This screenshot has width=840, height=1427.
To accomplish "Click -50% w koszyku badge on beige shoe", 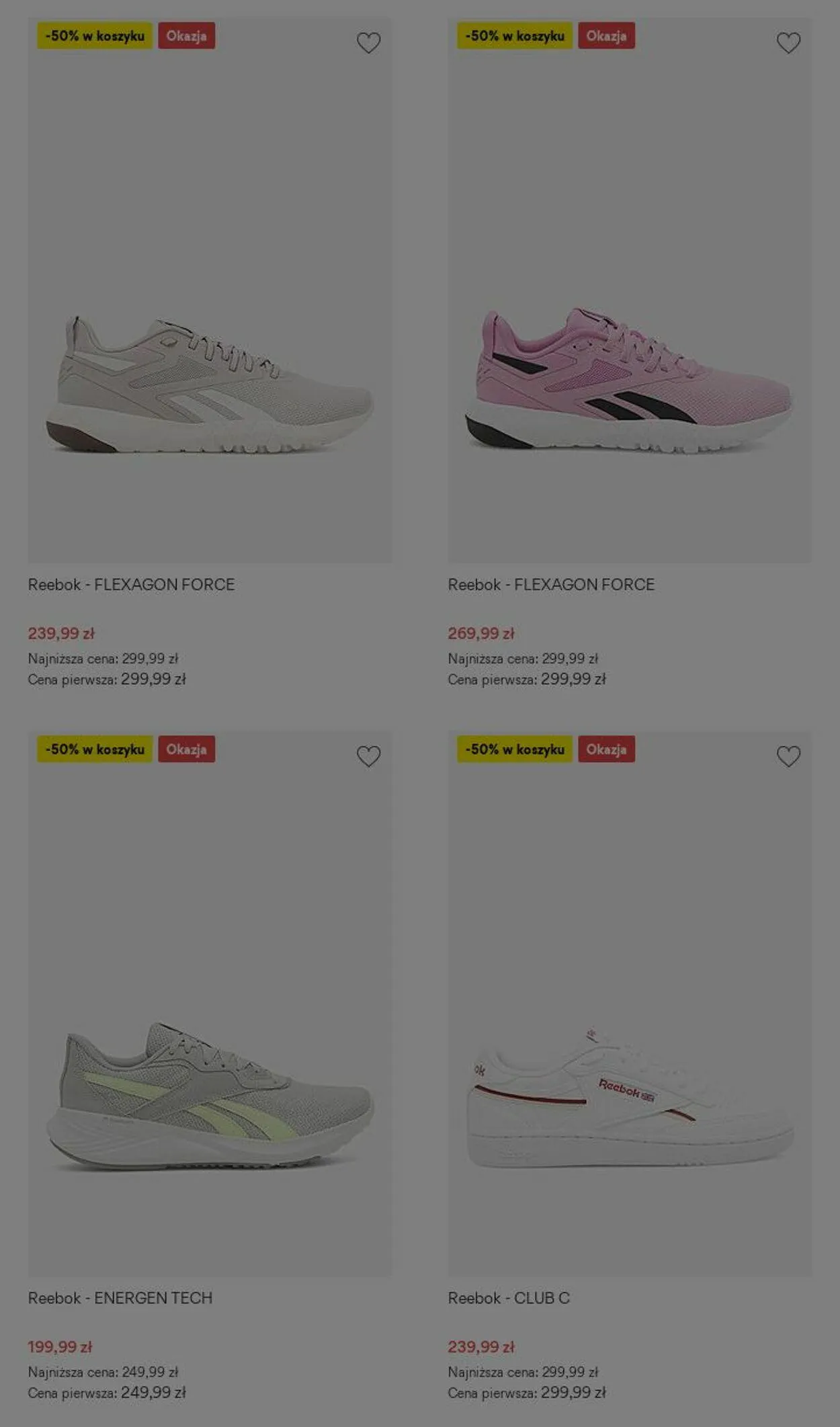I will (x=95, y=36).
